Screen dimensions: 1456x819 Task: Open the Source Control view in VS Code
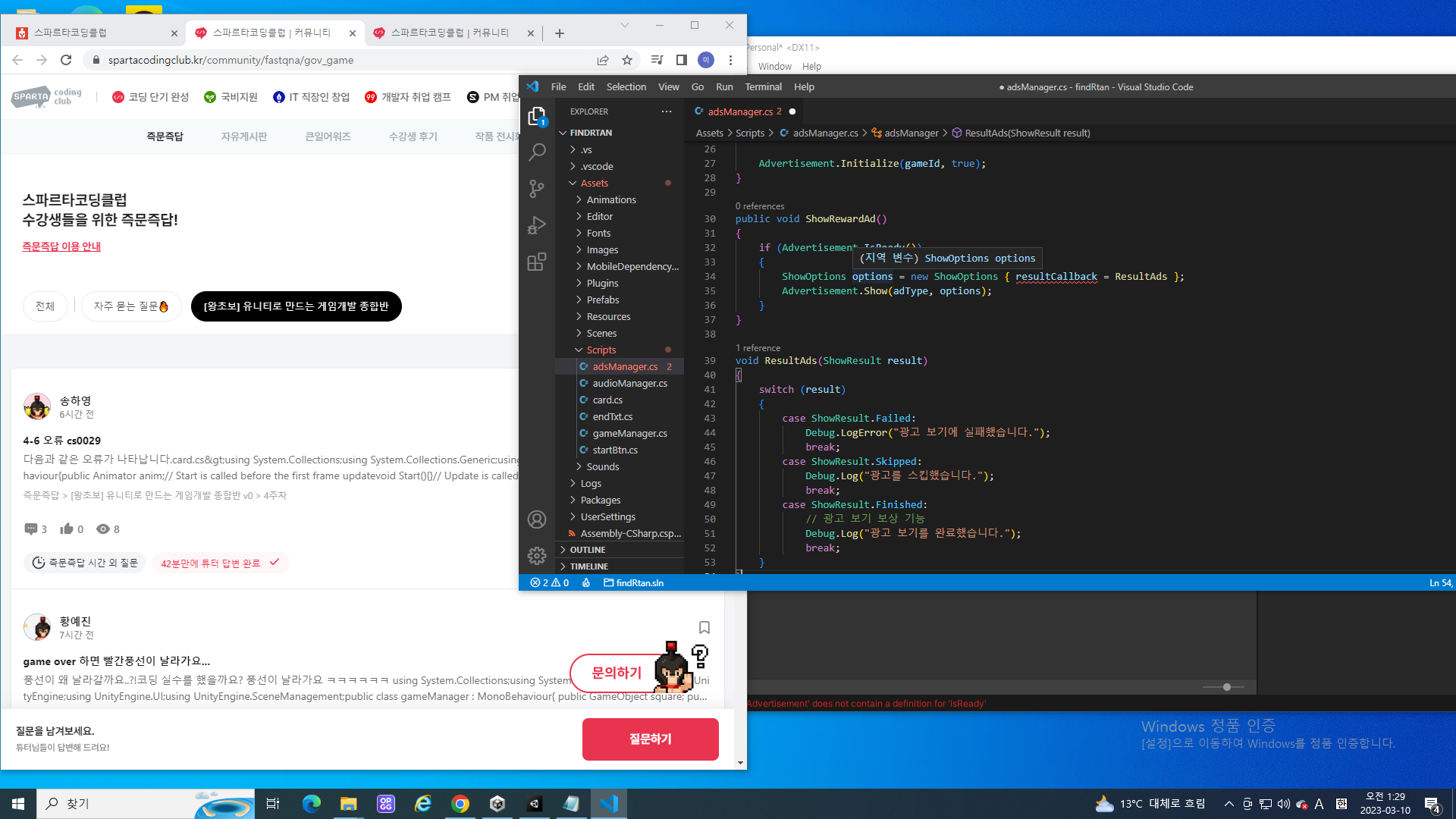pyautogui.click(x=537, y=189)
